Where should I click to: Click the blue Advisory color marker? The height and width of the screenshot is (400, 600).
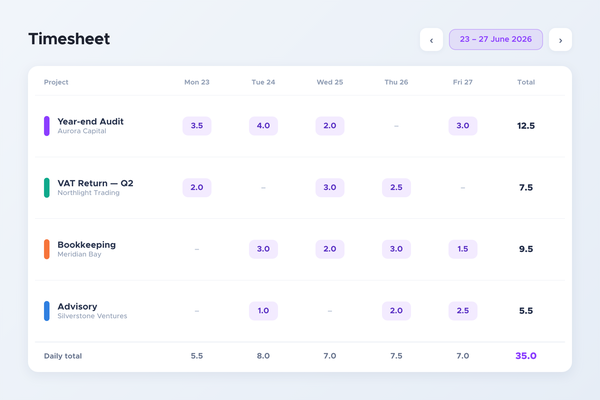click(47, 311)
